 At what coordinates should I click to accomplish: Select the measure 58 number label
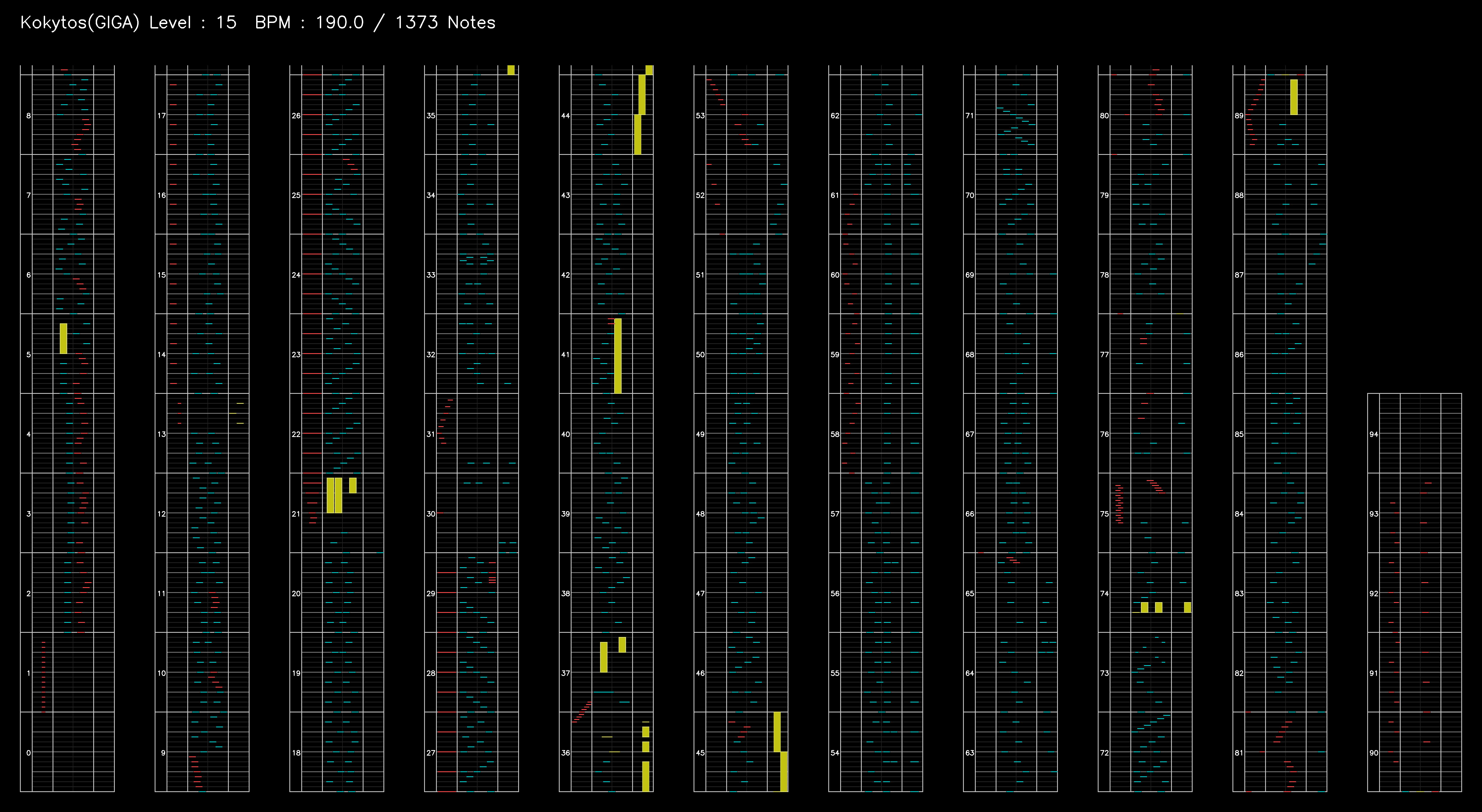(x=835, y=434)
